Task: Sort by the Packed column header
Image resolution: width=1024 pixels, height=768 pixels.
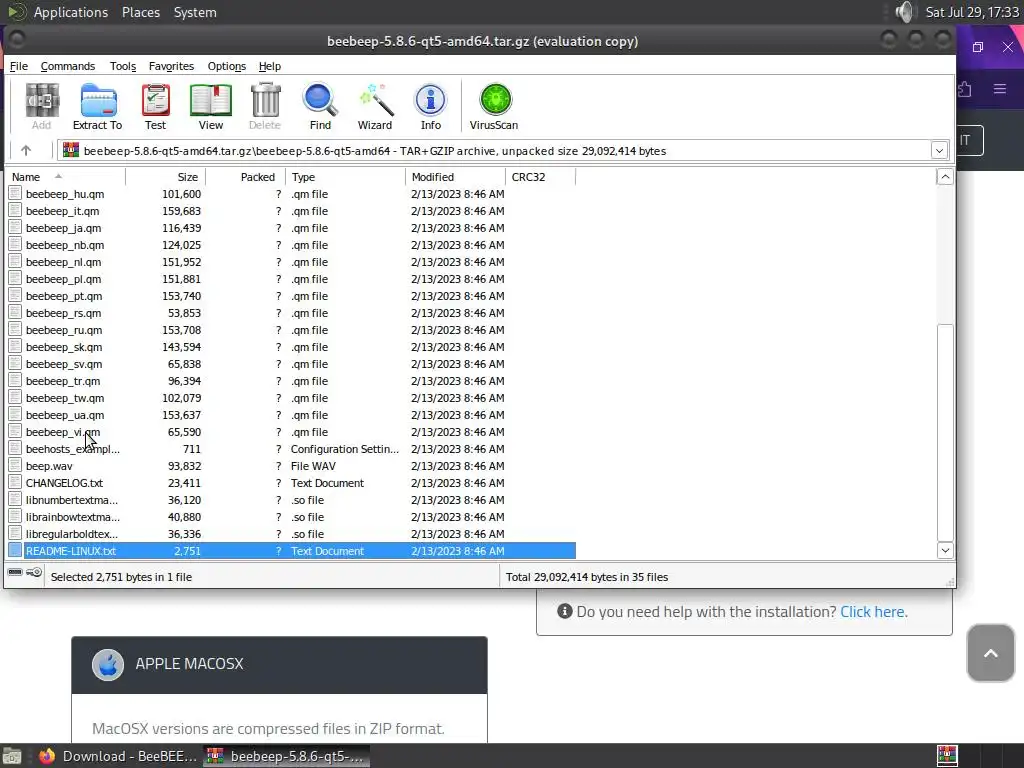Action: click(x=246, y=177)
